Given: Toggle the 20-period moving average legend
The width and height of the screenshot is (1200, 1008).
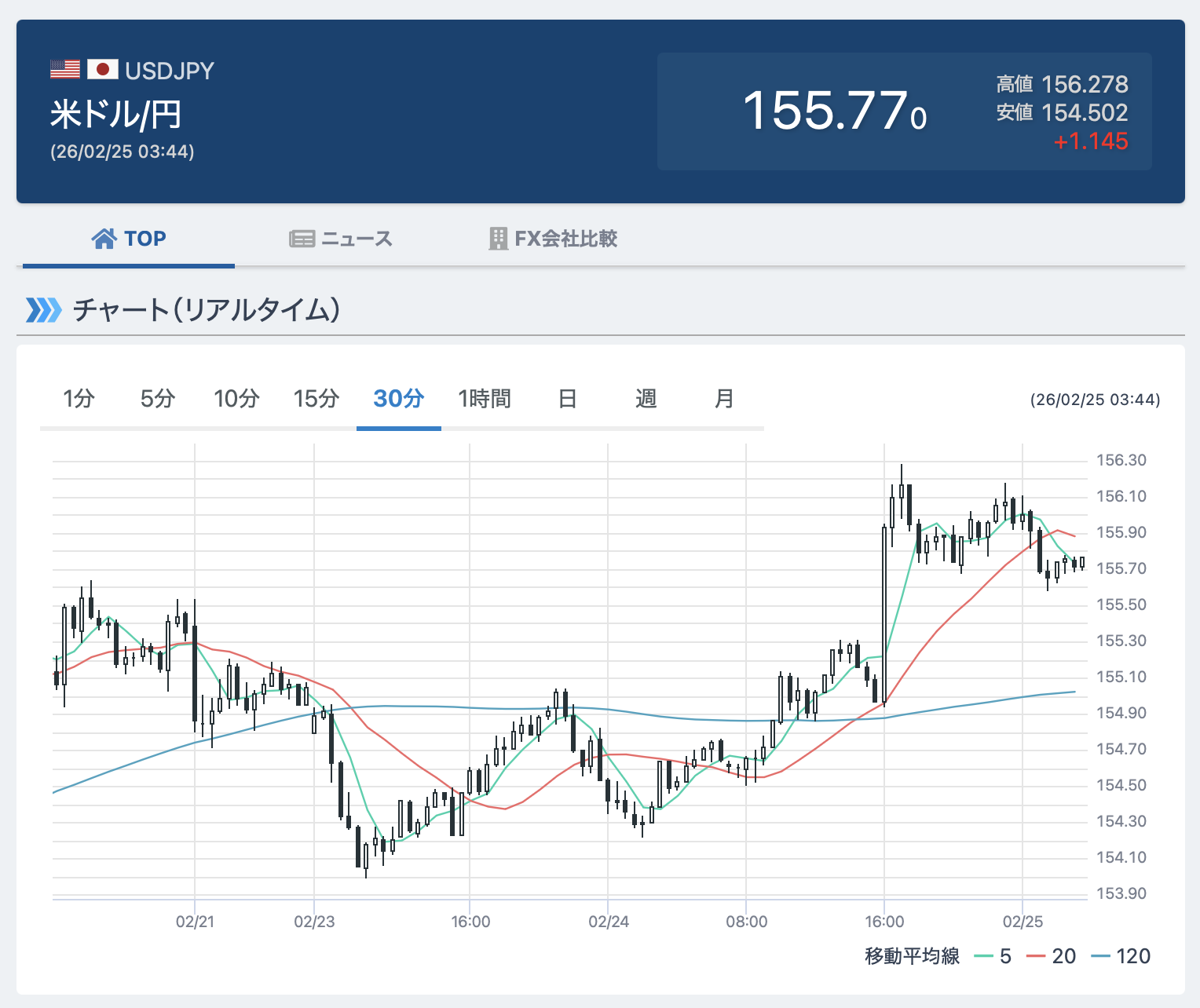Looking at the screenshot, I should (1052, 956).
